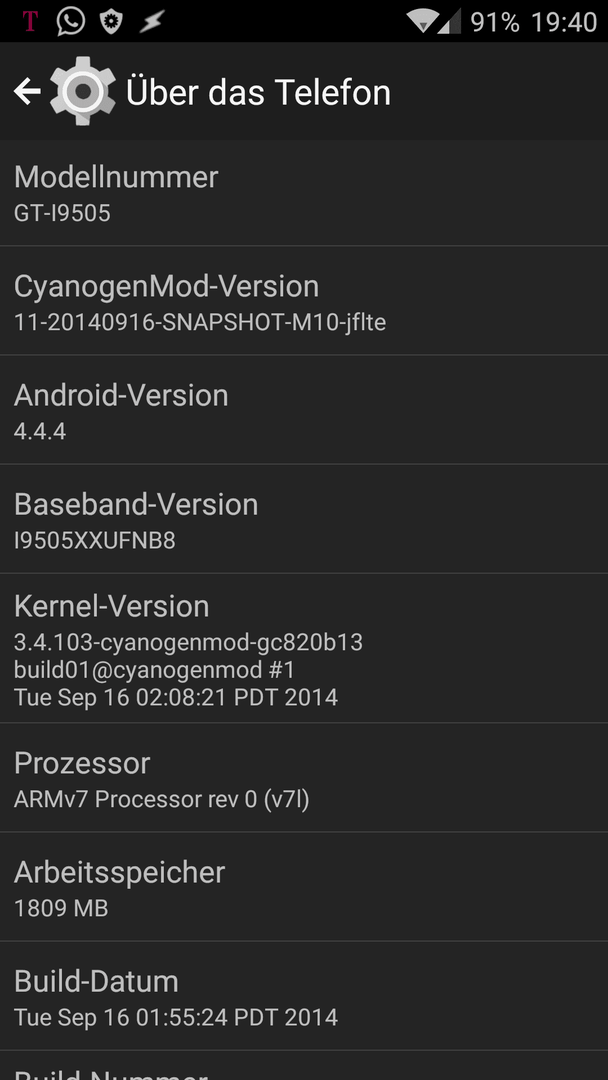Select the Prozessor entry

click(304, 778)
